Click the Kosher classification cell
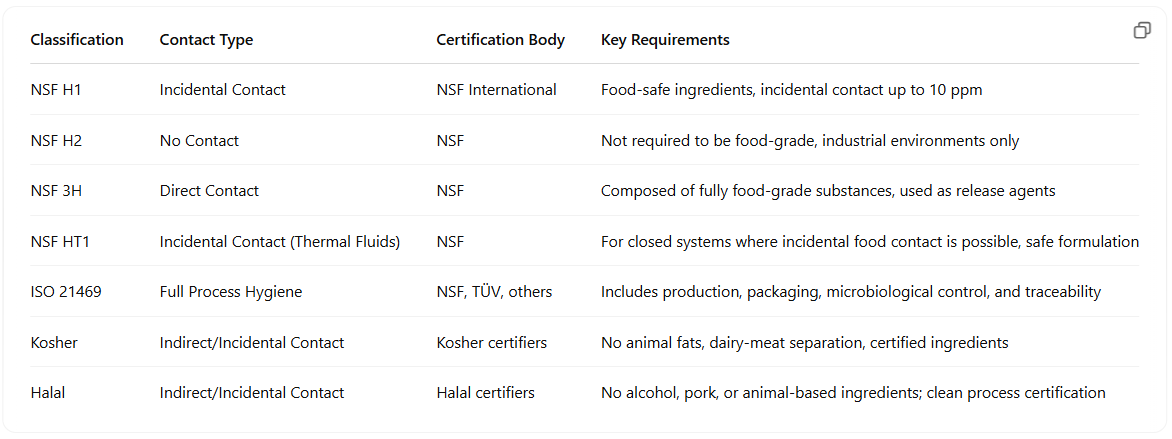Screen dimensions: 1172x439 tap(54, 343)
